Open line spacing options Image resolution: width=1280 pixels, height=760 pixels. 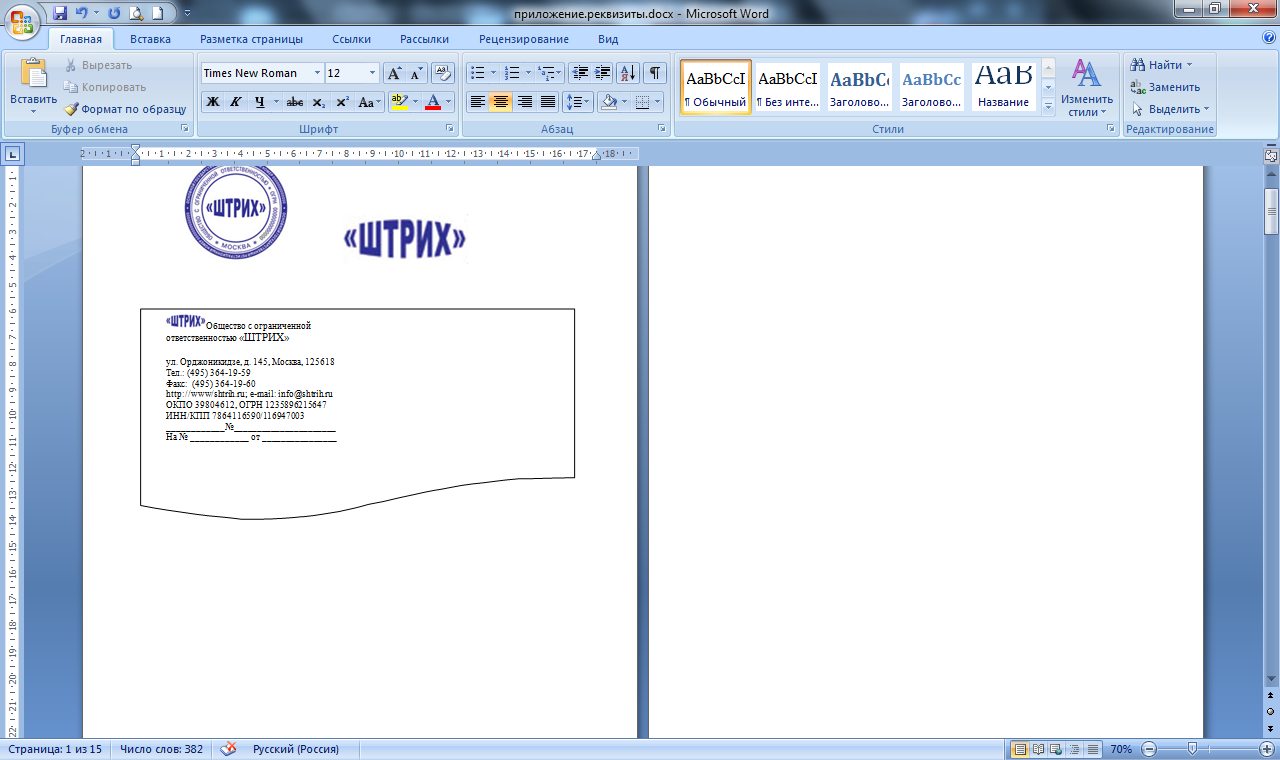pos(578,102)
